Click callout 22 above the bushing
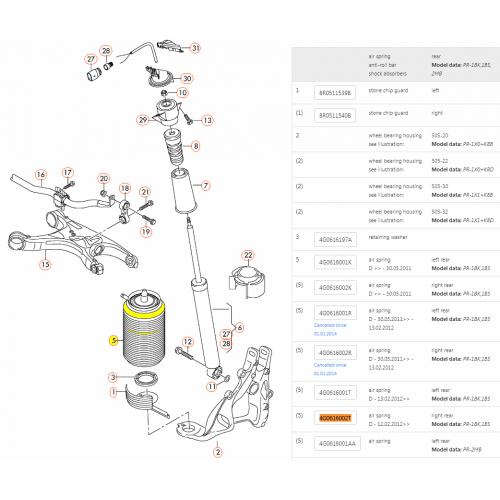The height and width of the screenshot is (500, 500). (x=248, y=255)
